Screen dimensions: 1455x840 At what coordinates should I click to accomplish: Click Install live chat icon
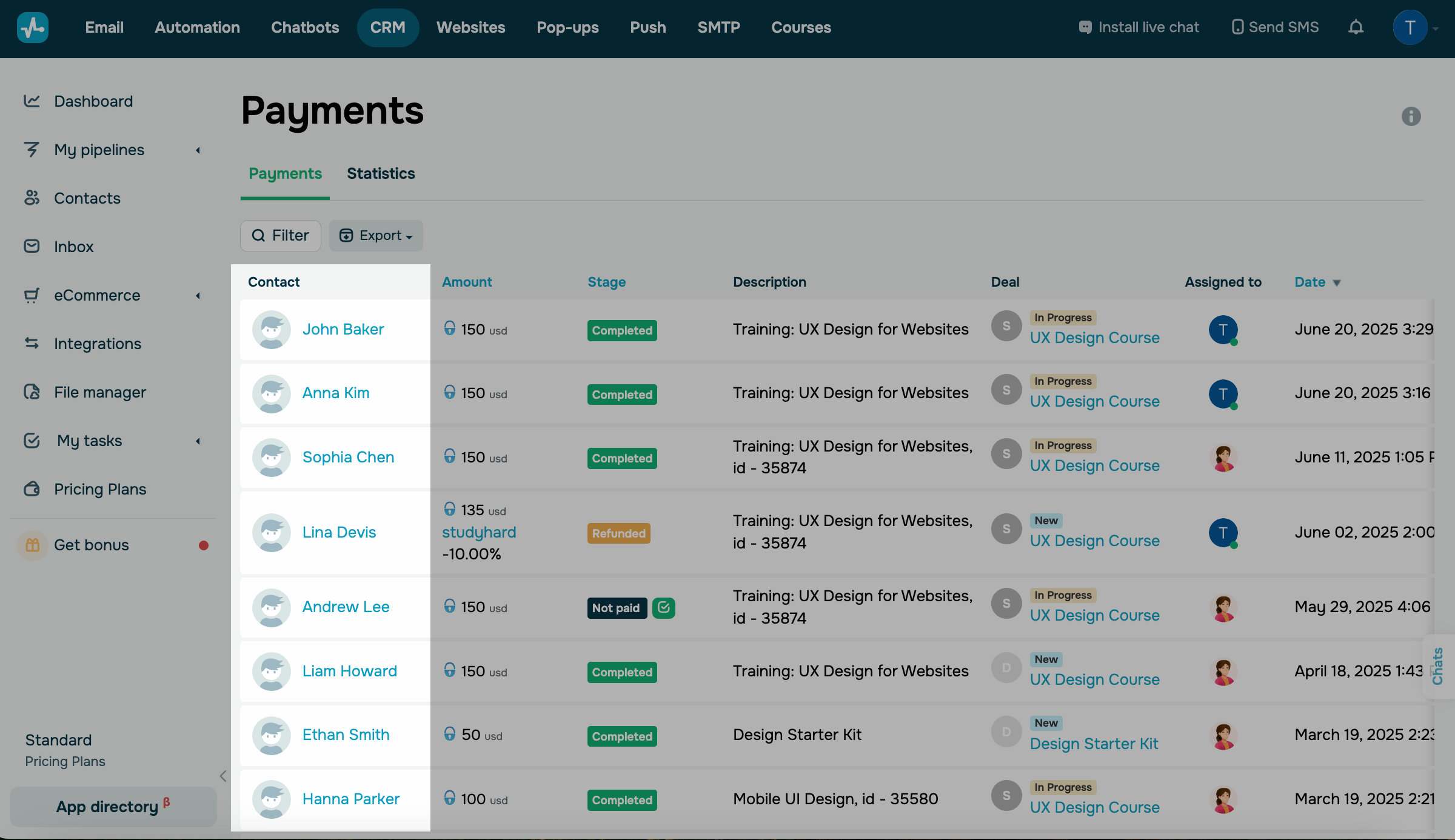(x=1085, y=27)
